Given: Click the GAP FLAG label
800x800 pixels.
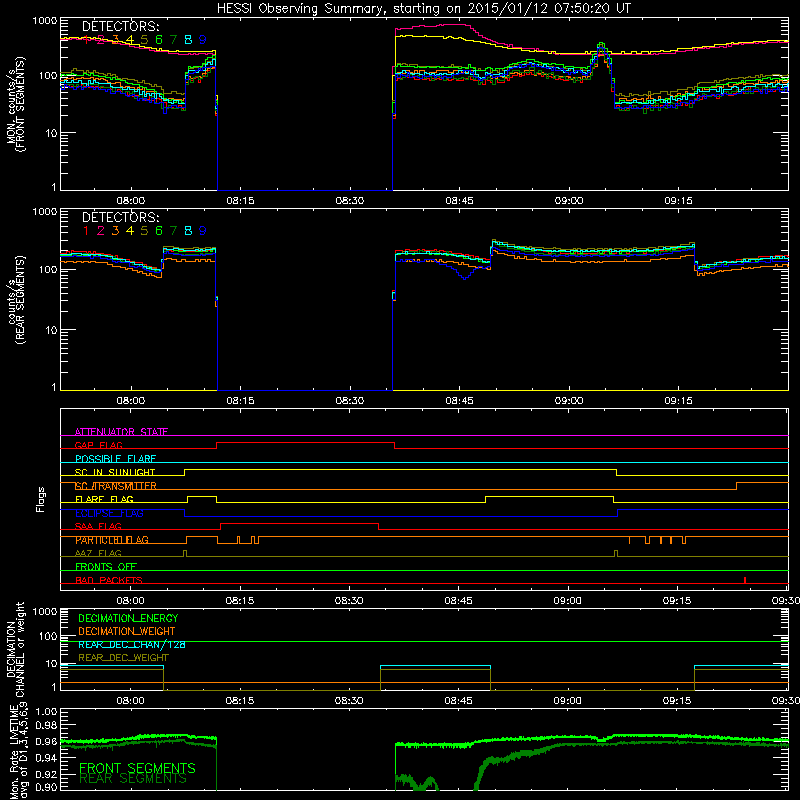Looking at the screenshot, I should click(x=98, y=445).
